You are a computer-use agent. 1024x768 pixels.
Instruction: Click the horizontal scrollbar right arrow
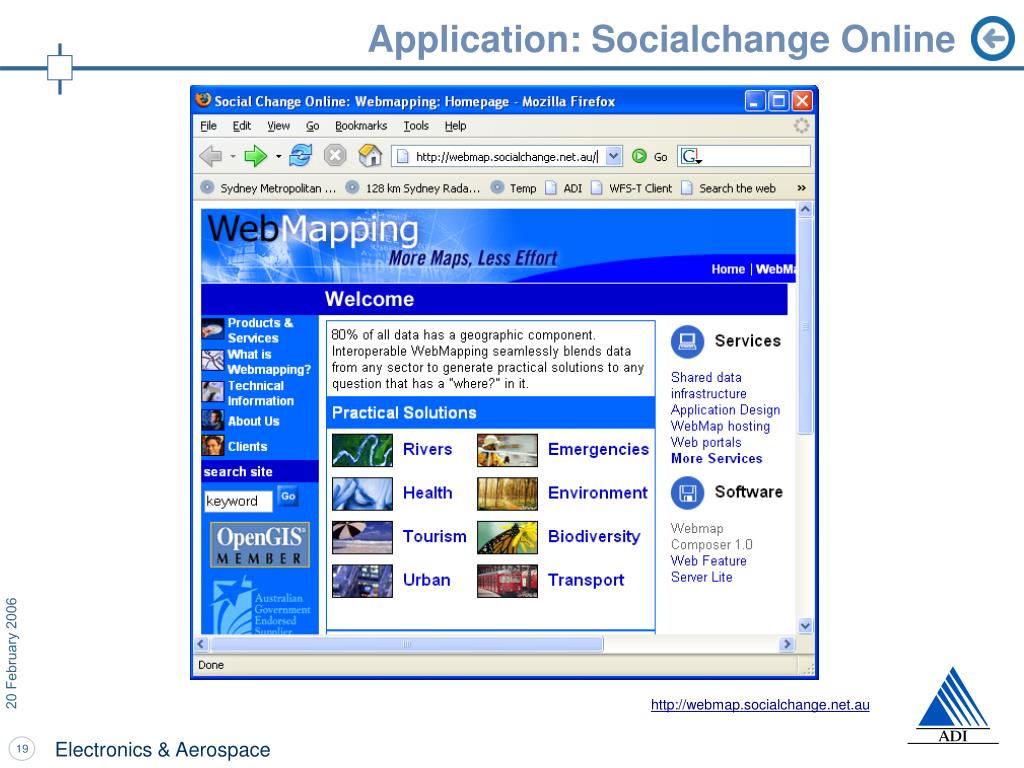(787, 645)
